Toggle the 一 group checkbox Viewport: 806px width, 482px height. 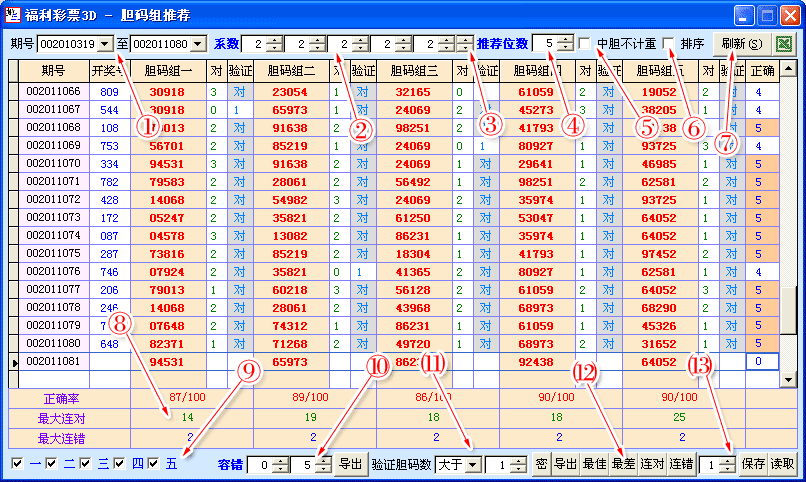tap(17, 464)
